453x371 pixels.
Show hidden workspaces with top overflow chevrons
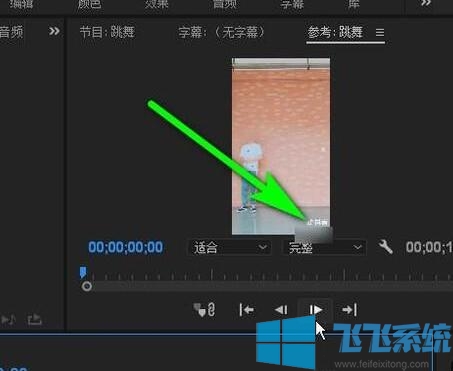tap(426, 3)
